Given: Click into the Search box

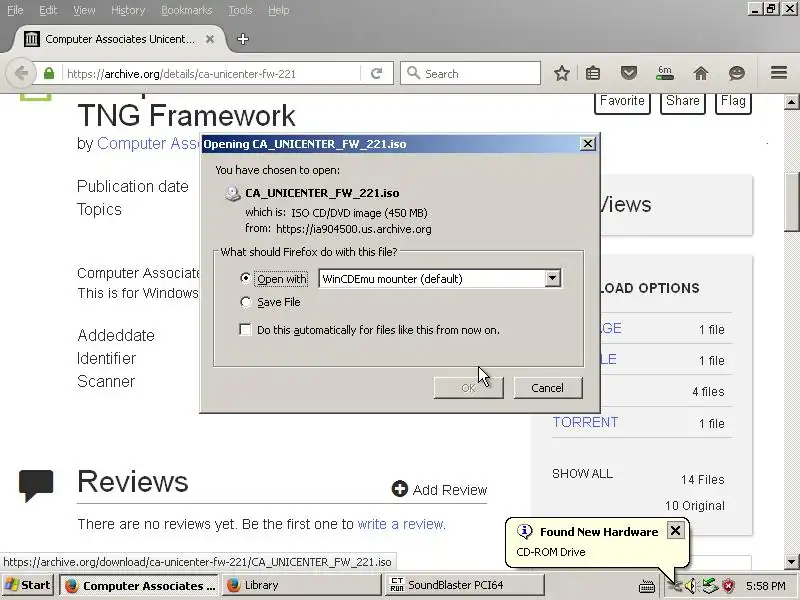Looking at the screenshot, I should 470,73.
